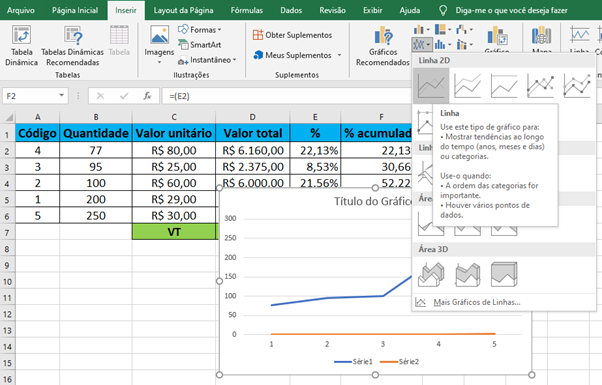Image resolution: width=602 pixels, height=385 pixels.
Task: Choose stacked line with markers chart
Action: 577,85
